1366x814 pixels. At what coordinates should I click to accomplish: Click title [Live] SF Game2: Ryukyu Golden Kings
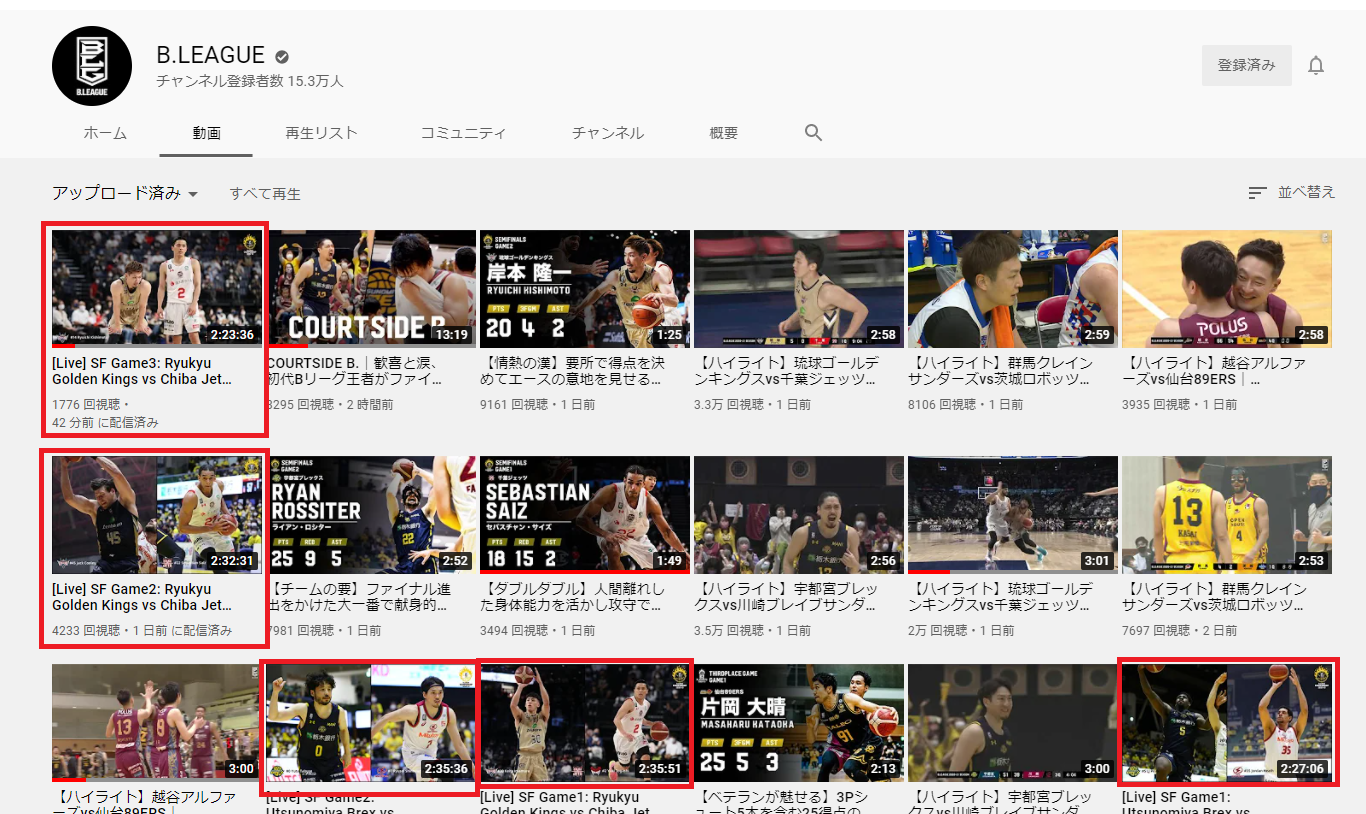(142, 597)
